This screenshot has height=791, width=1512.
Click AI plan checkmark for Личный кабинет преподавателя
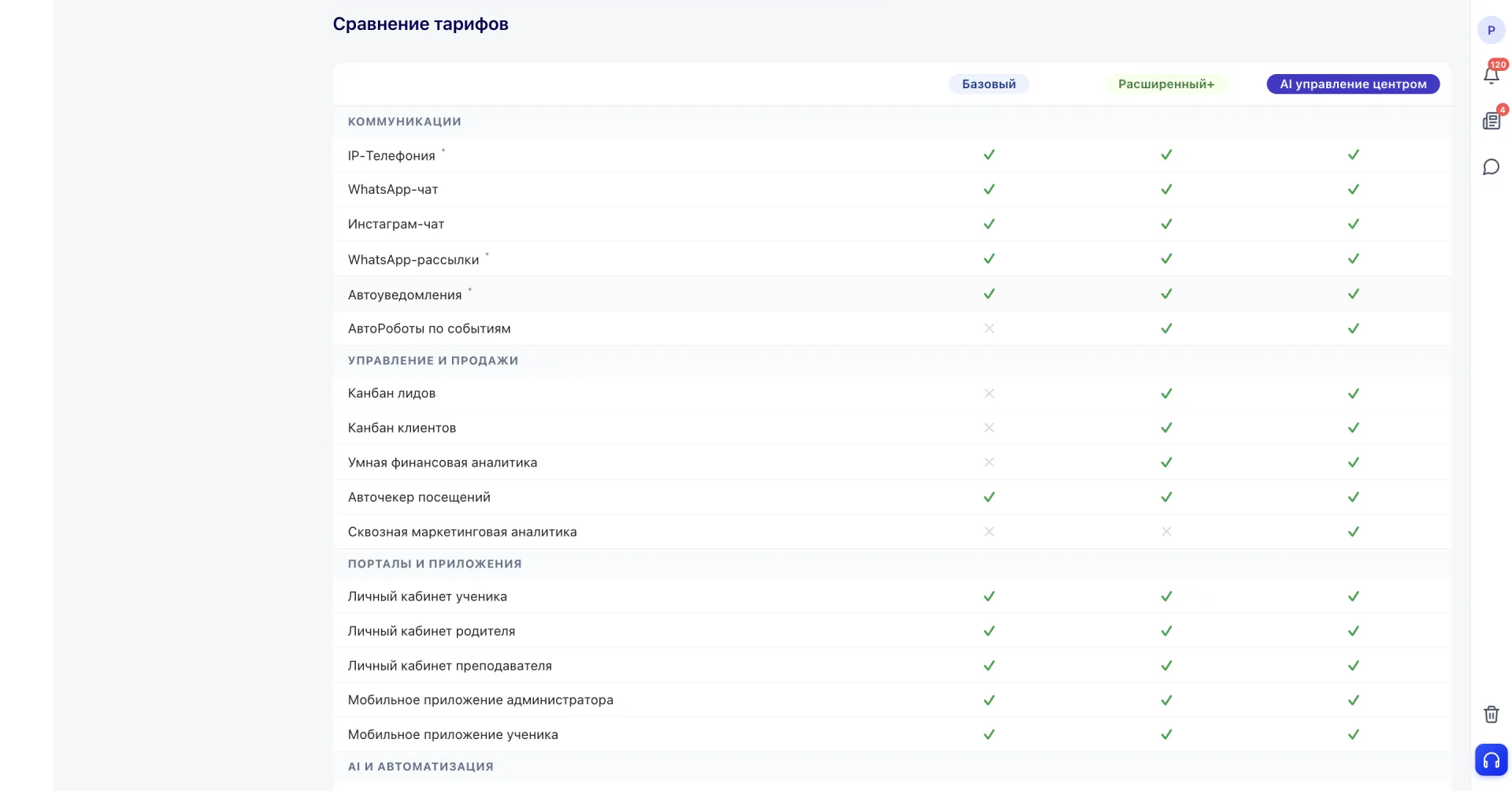1353,665
